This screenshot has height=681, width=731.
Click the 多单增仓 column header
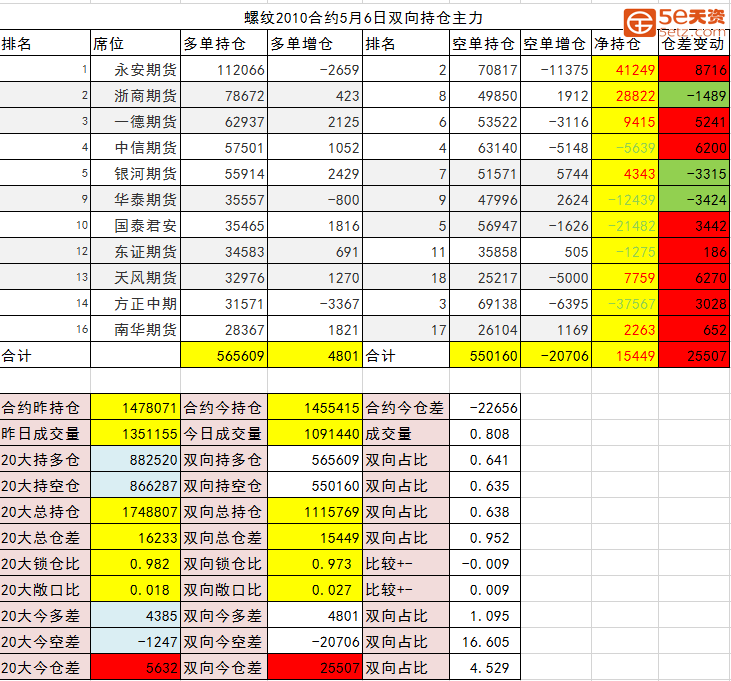[x=315, y=43]
